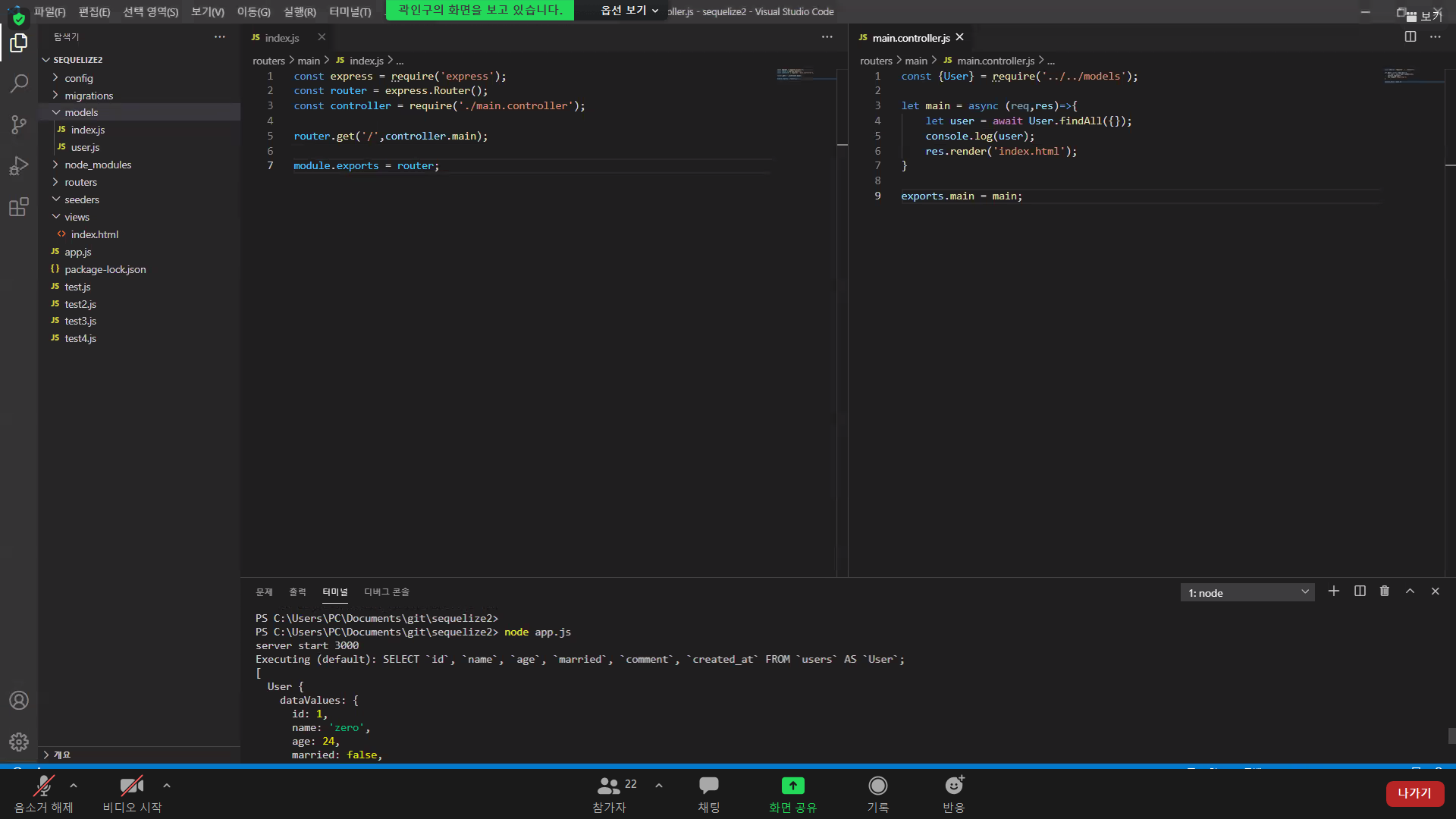Open the Run and Debug view
Image resolution: width=1456 pixels, height=819 pixels.
[19, 166]
